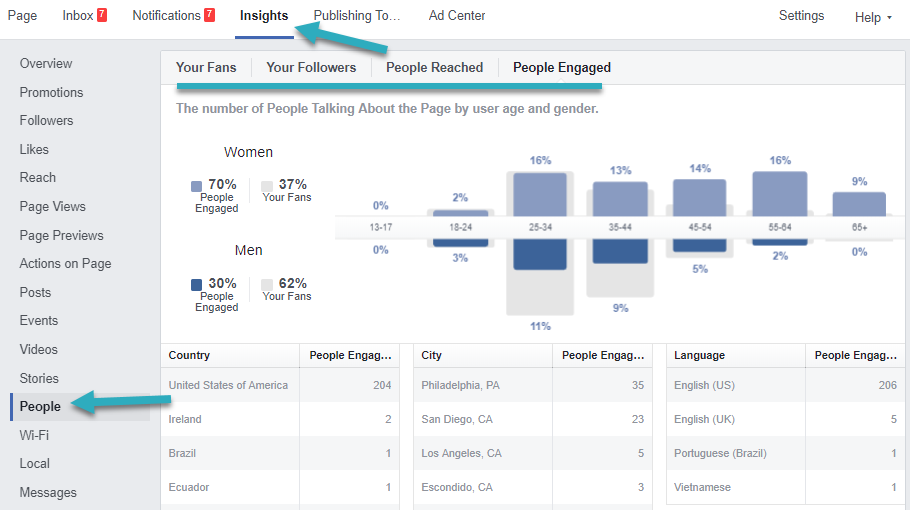Viewport: 910px width, 510px height.
Task: Open Messages from the sidebar
Action: [x=48, y=492]
